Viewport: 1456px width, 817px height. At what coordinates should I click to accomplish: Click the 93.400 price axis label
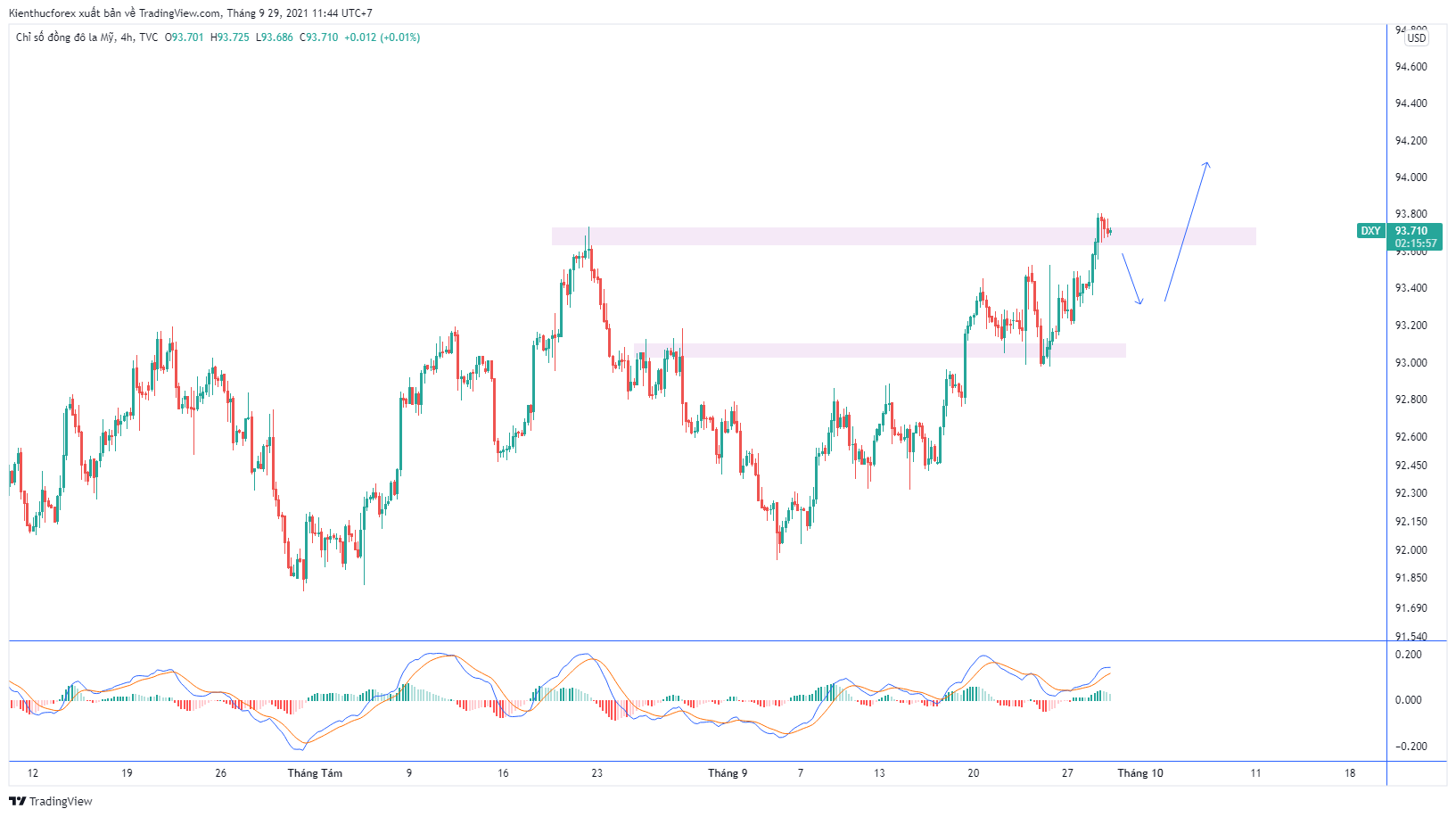(1411, 288)
